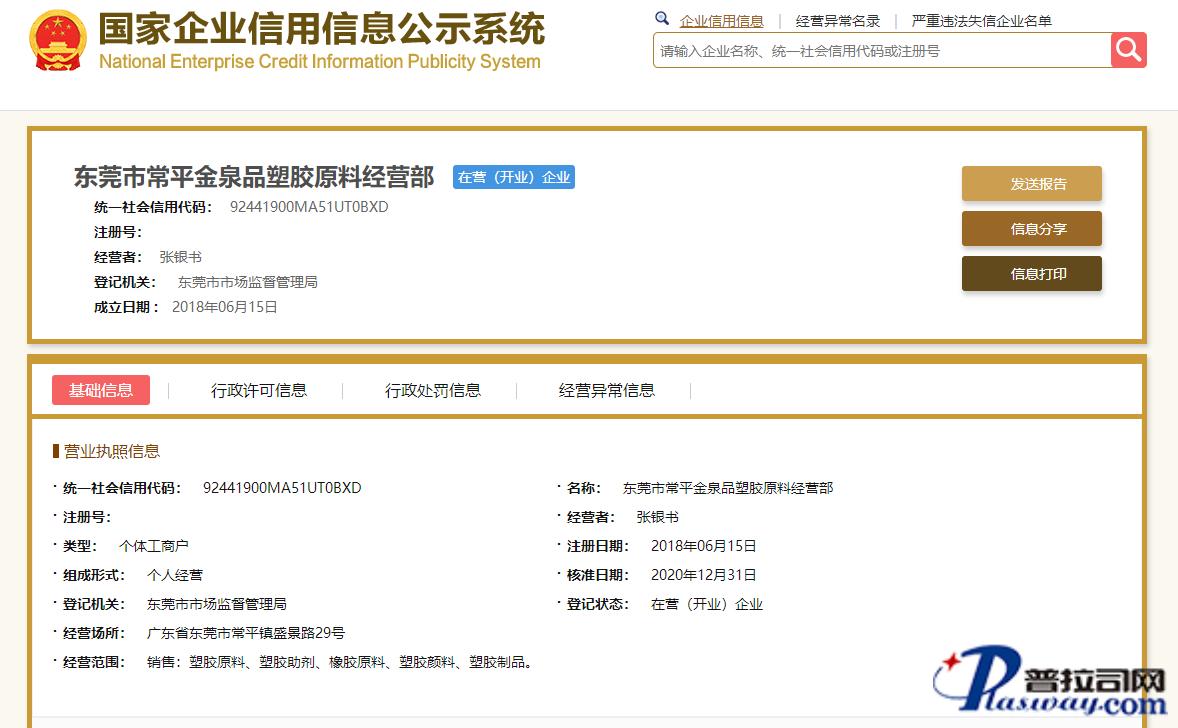The width and height of the screenshot is (1178, 728).
Task: Click the 营业执照信息 section heading
Action: (111, 451)
